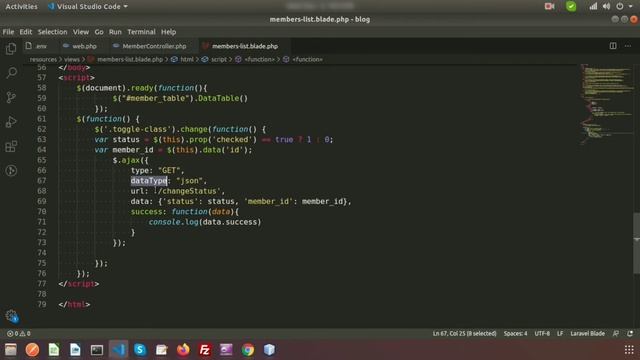
Task: Open the Extensions view
Action: pyautogui.click(x=11, y=146)
